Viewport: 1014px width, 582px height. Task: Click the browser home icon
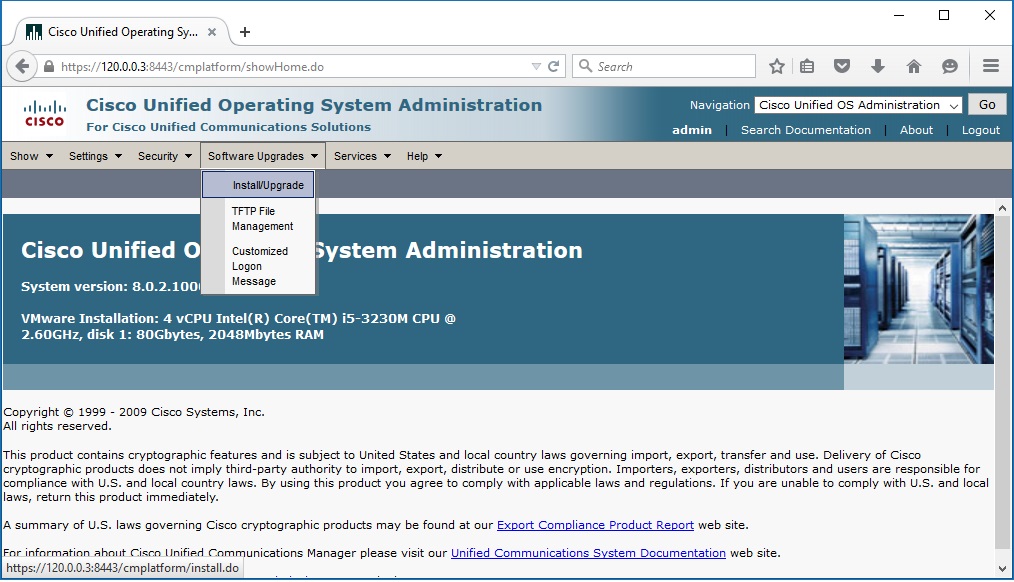coord(914,66)
